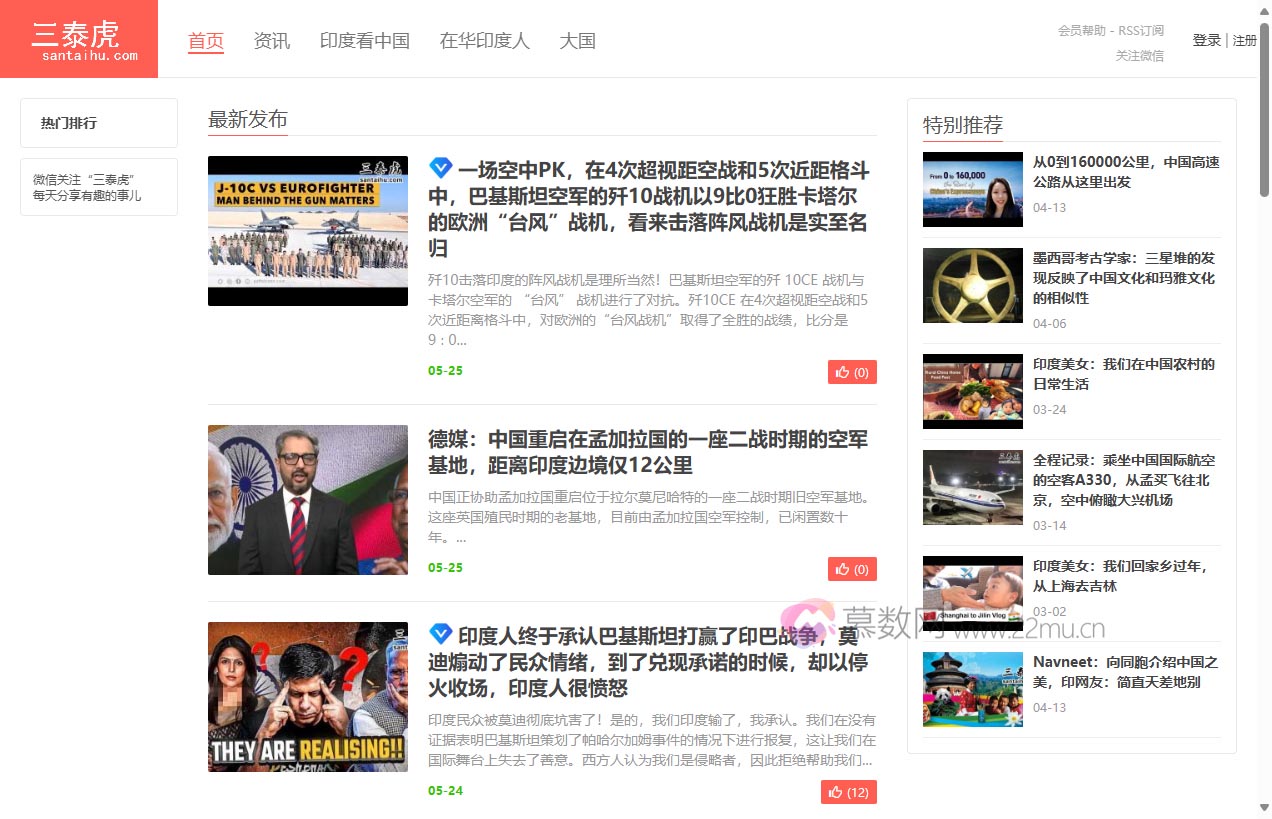Open the THEY ARE REALISING article thumbnail
Screen dimensions: 1272x819
[308, 696]
